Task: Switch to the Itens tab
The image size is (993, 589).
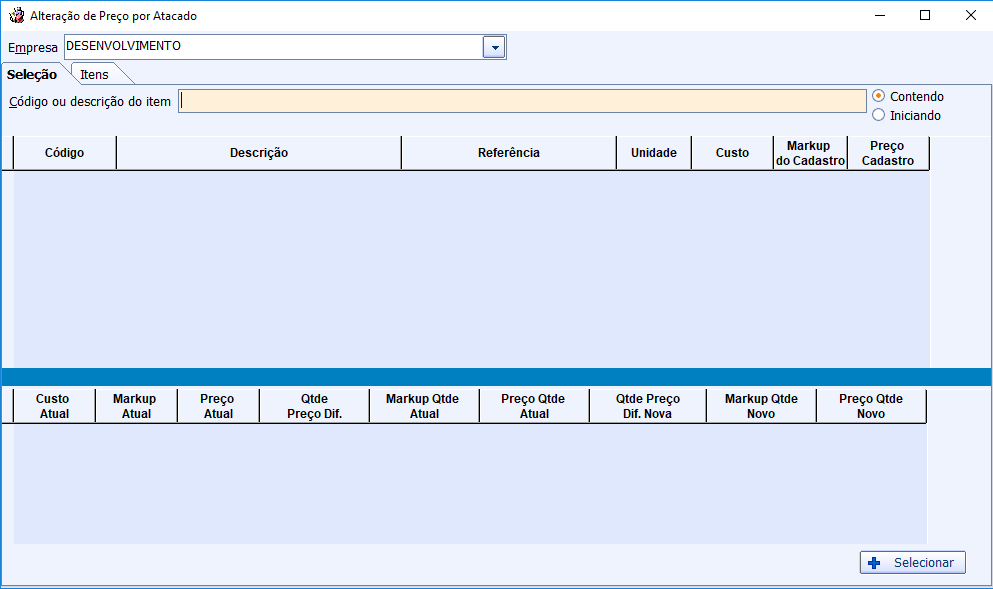Action: (95, 75)
